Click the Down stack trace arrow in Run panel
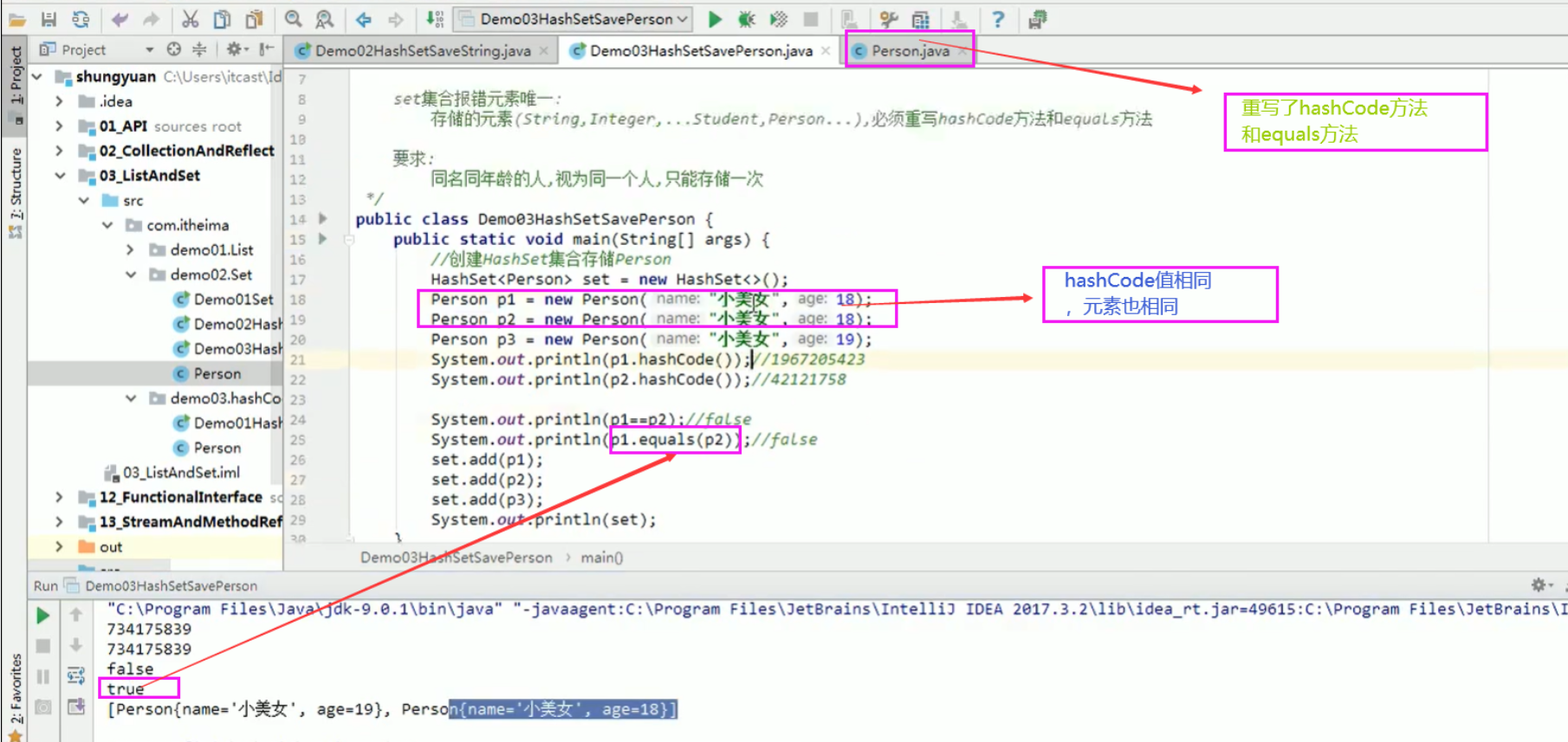The width and height of the screenshot is (1568, 742). coord(76,645)
